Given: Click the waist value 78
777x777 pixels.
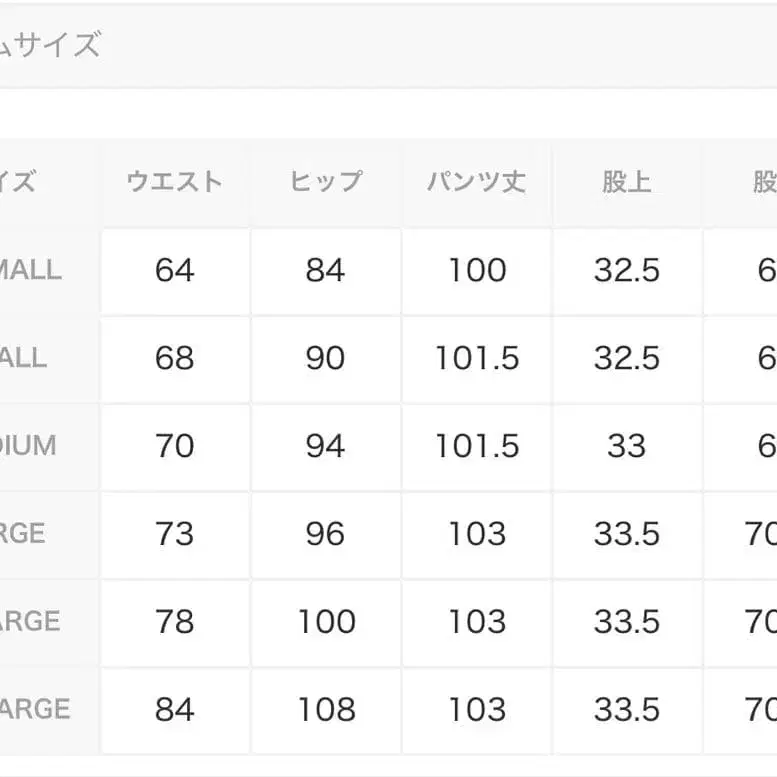Looking at the screenshot, I should click(x=175, y=622).
